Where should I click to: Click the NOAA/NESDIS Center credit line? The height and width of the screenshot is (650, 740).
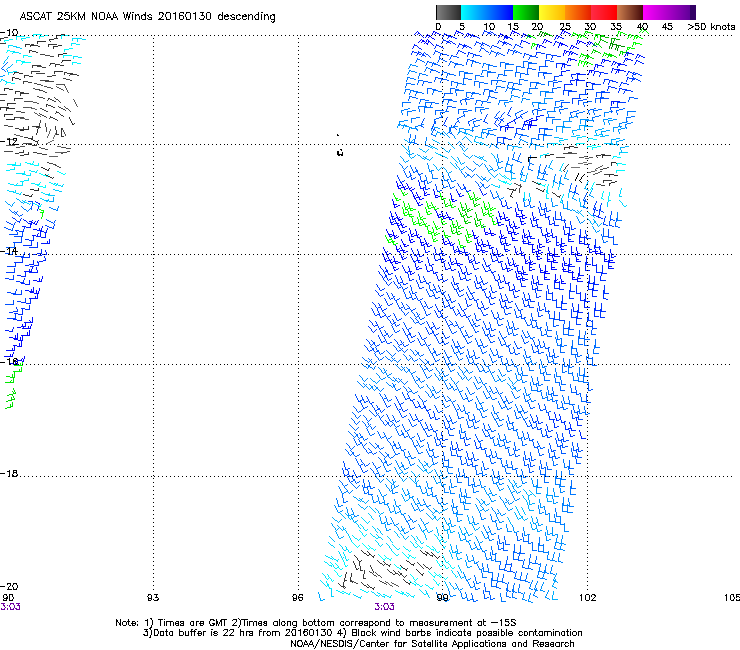click(432, 644)
